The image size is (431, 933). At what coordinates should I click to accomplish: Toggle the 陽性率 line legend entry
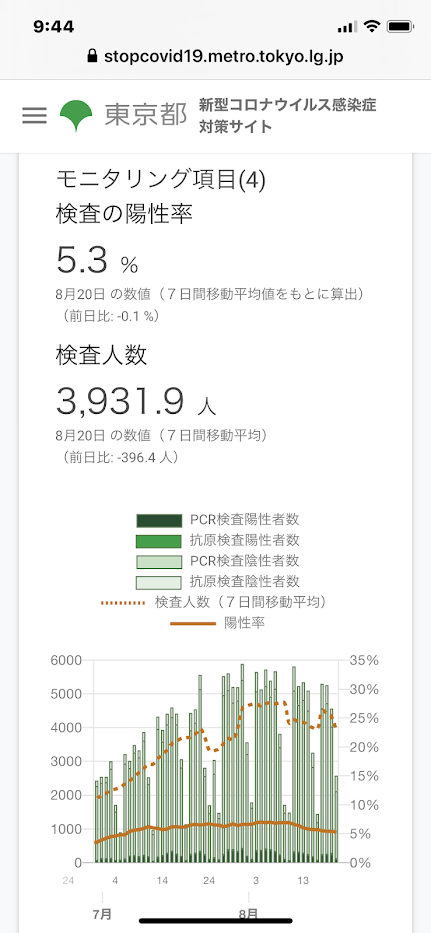tap(218, 623)
